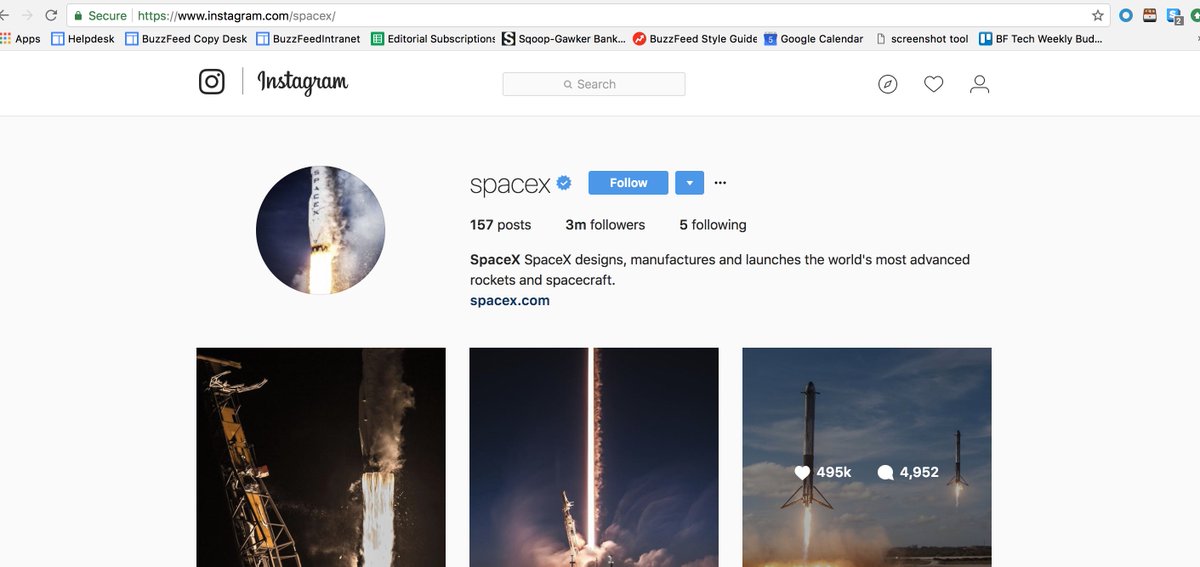Open the profile person icon
This screenshot has width=1200, height=567.
(x=979, y=84)
